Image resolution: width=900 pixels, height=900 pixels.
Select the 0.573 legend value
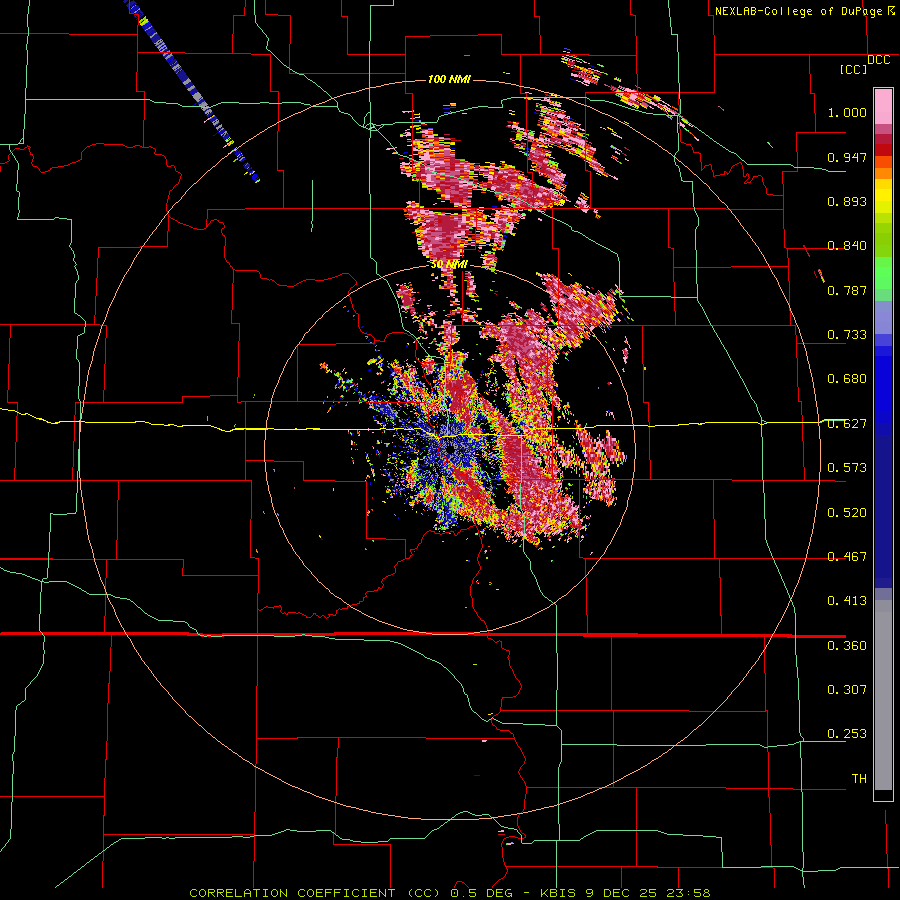(x=847, y=468)
